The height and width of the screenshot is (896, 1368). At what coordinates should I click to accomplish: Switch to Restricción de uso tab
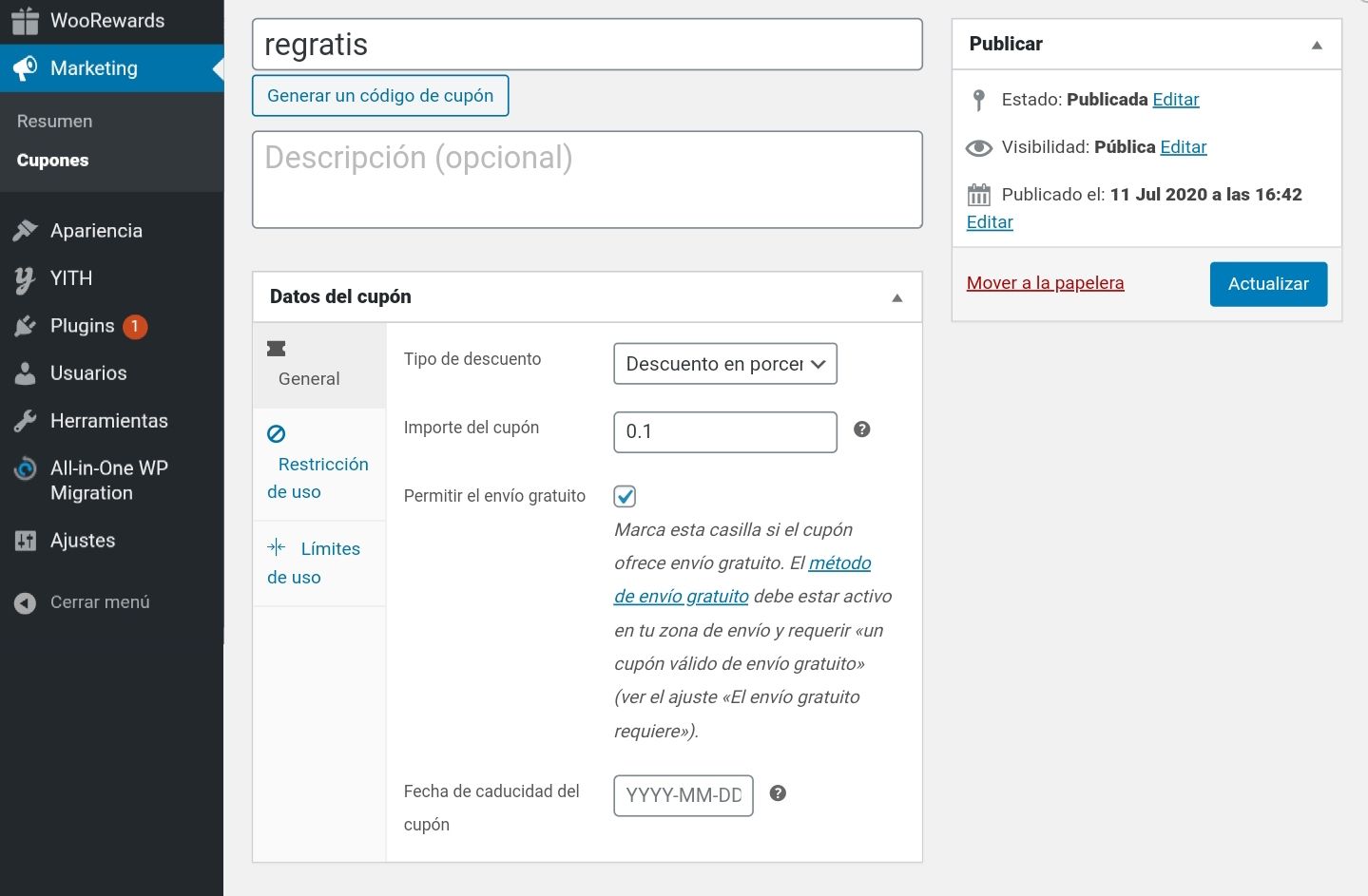coord(319,465)
